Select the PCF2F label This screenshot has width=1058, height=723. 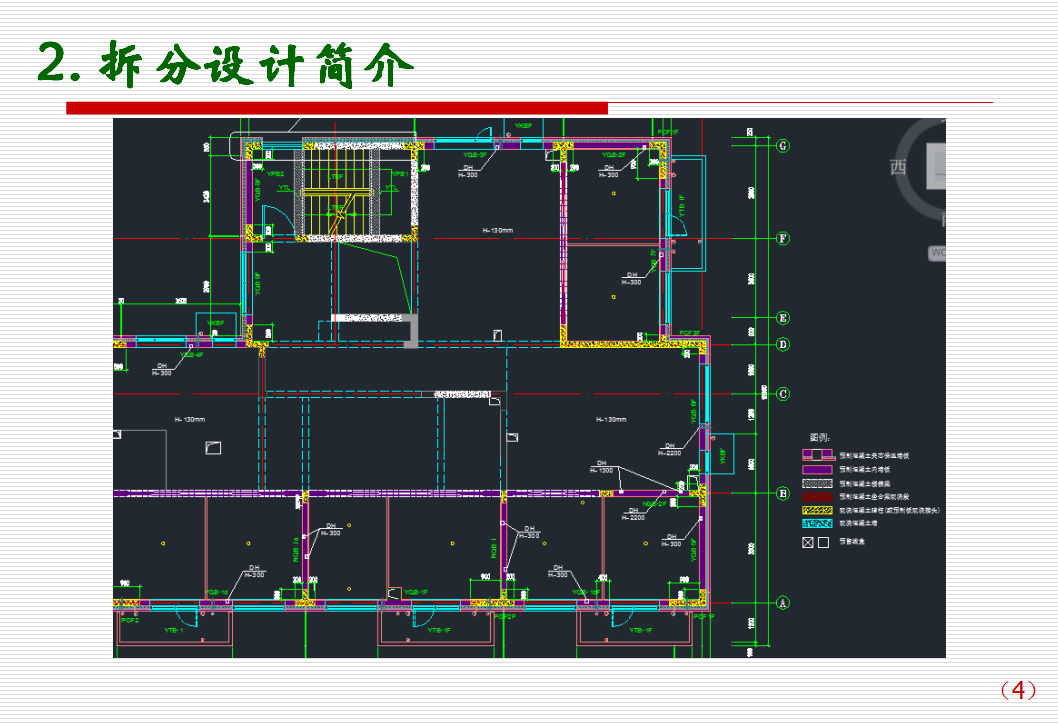(505, 616)
